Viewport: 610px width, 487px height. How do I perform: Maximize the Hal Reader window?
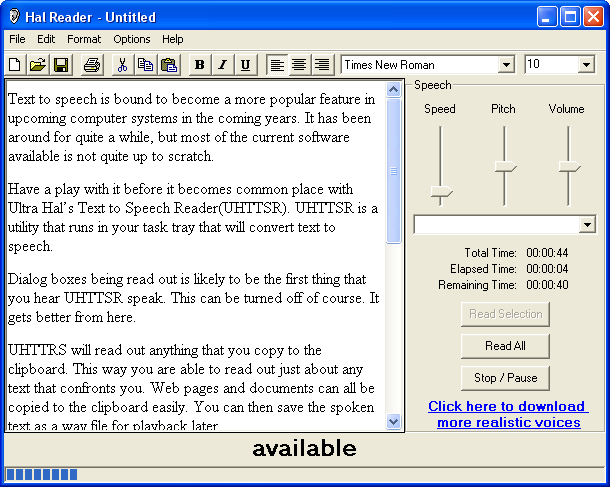[570, 17]
